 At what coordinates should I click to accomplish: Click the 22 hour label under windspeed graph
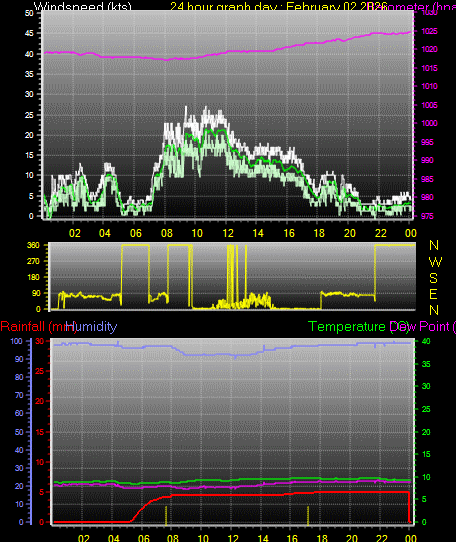(x=381, y=233)
